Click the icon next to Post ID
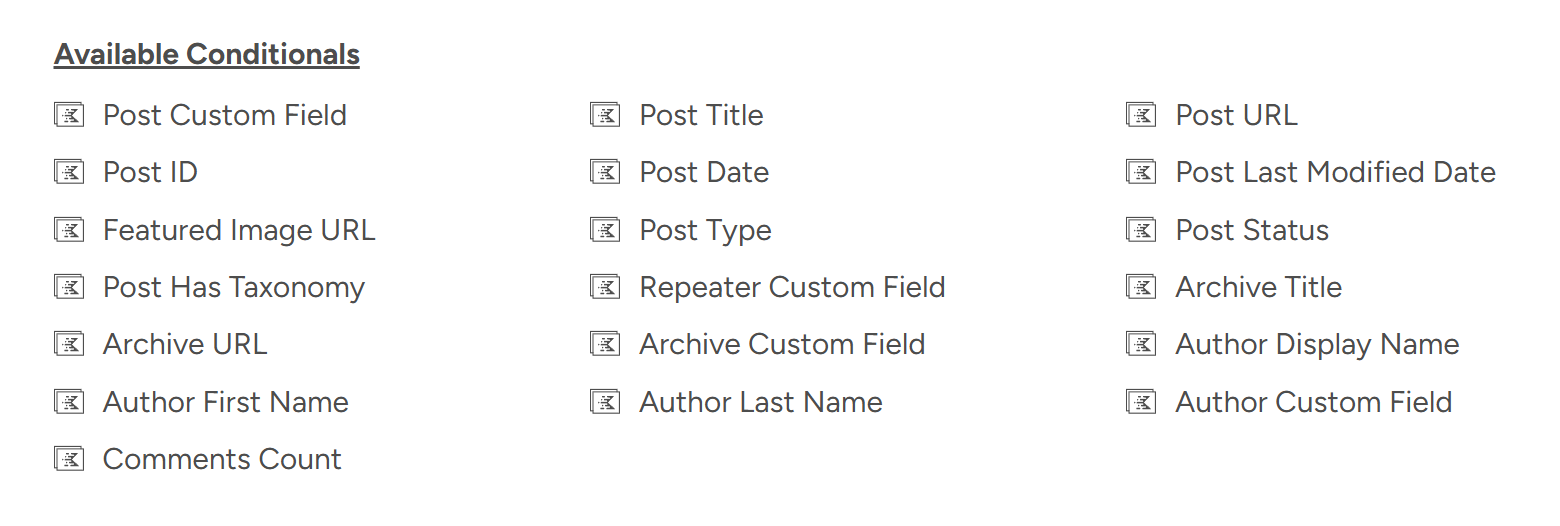1560x526 pixels. [x=69, y=172]
